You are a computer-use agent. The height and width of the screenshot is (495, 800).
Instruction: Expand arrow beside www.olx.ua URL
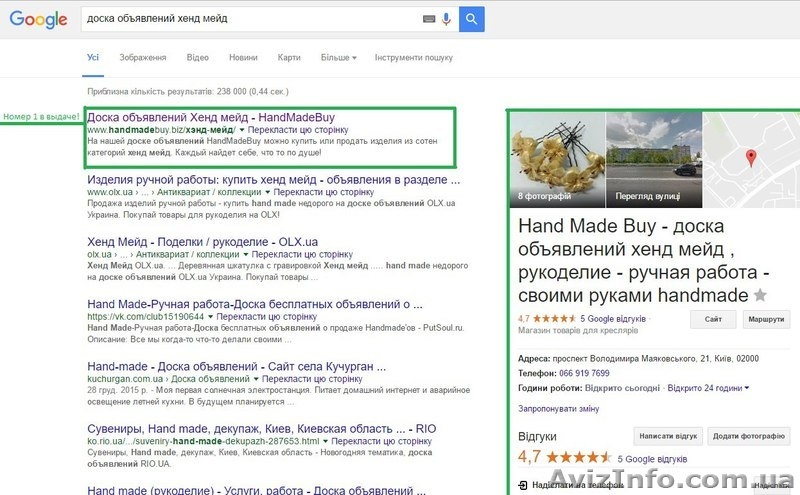click(267, 192)
